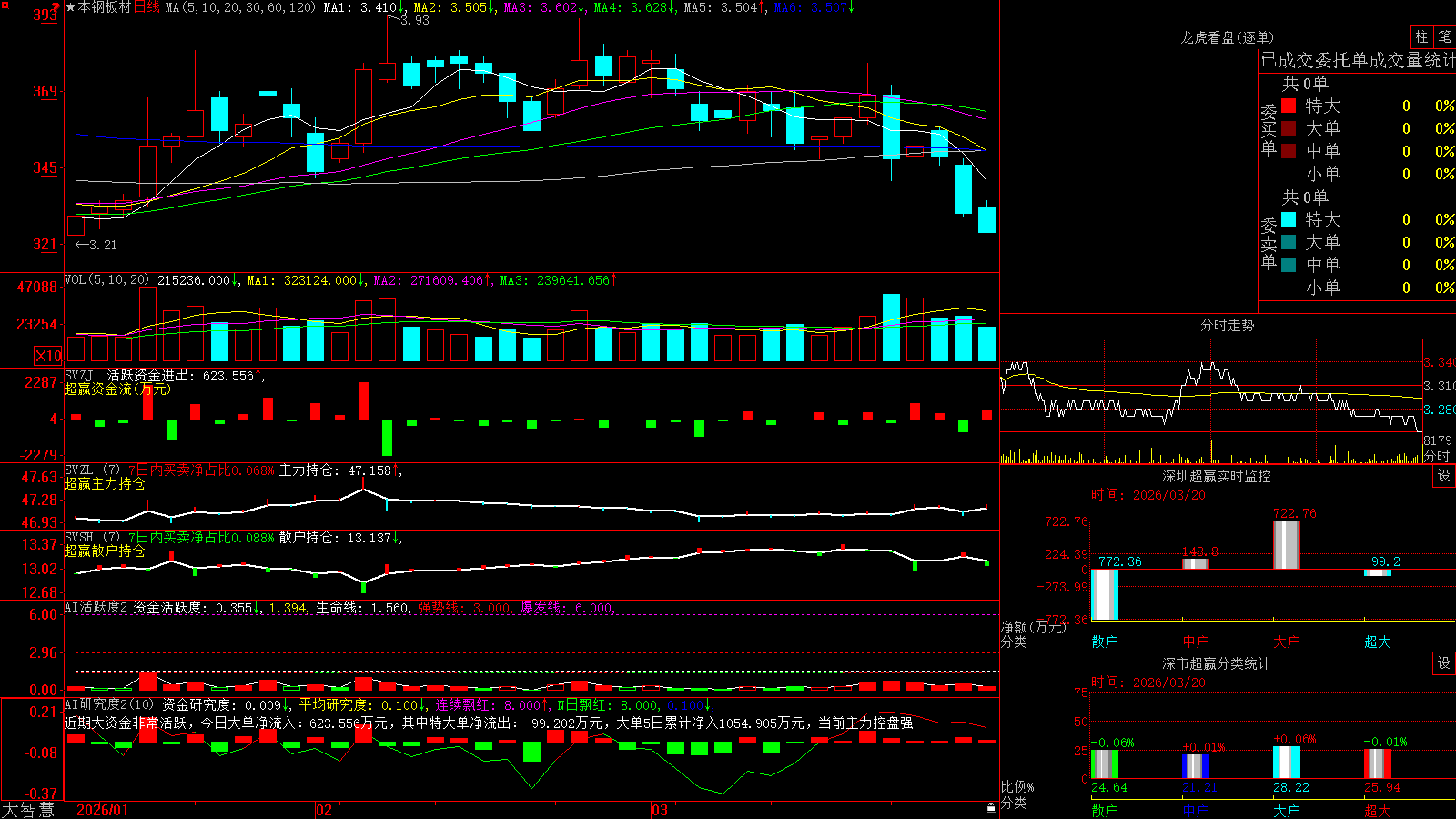Open VOL(5,10,20) indicator parameters
1456x819 pixels.
tap(106, 280)
